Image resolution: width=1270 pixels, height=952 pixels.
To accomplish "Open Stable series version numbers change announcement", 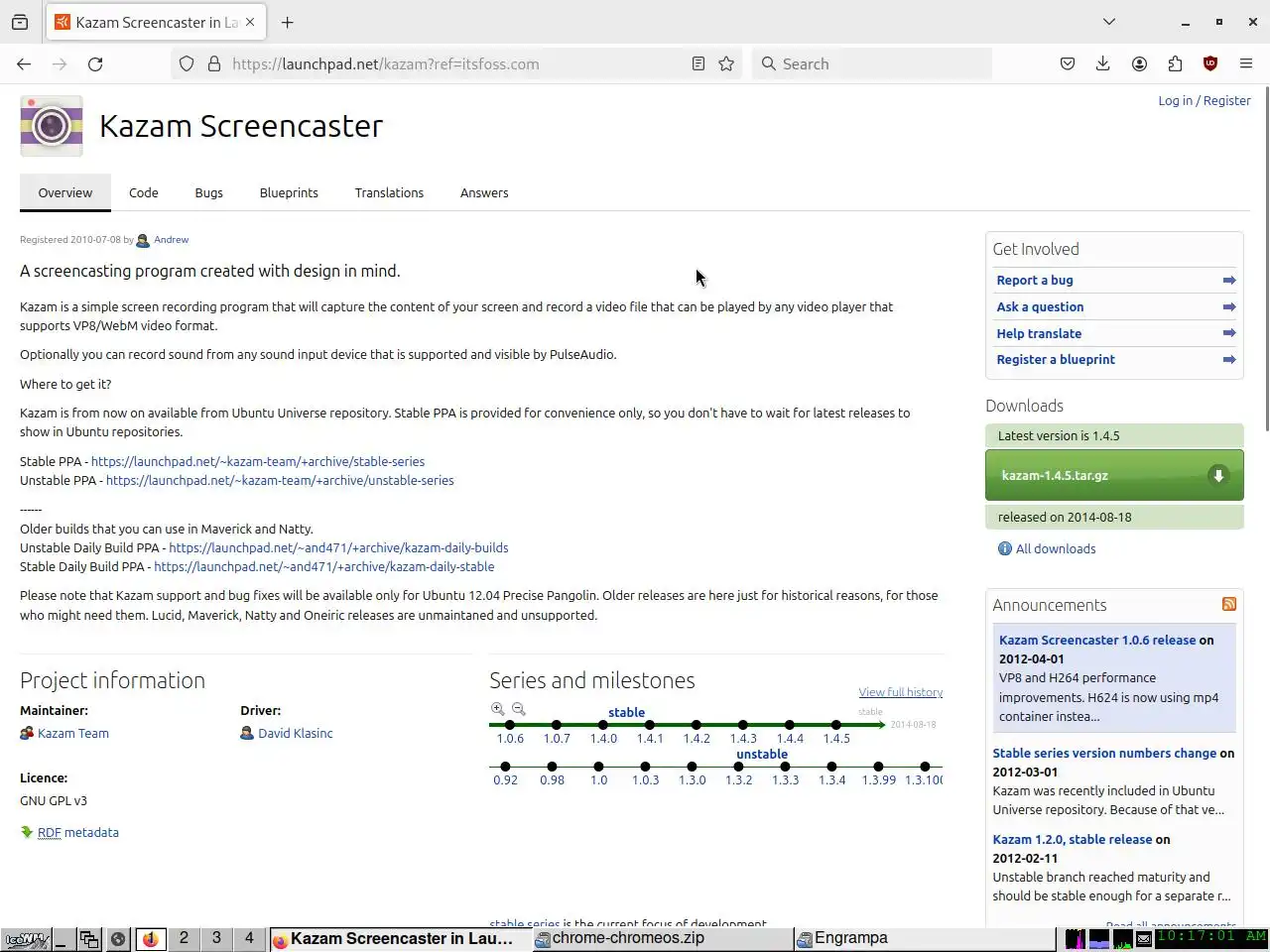I will [1104, 754].
